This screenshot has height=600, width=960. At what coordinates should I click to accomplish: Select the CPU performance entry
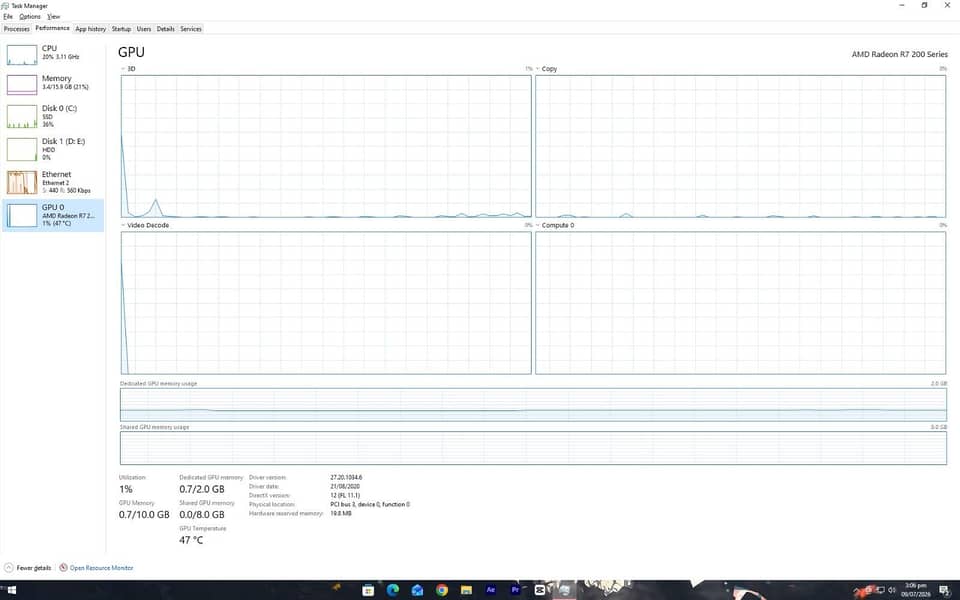tap(53, 54)
